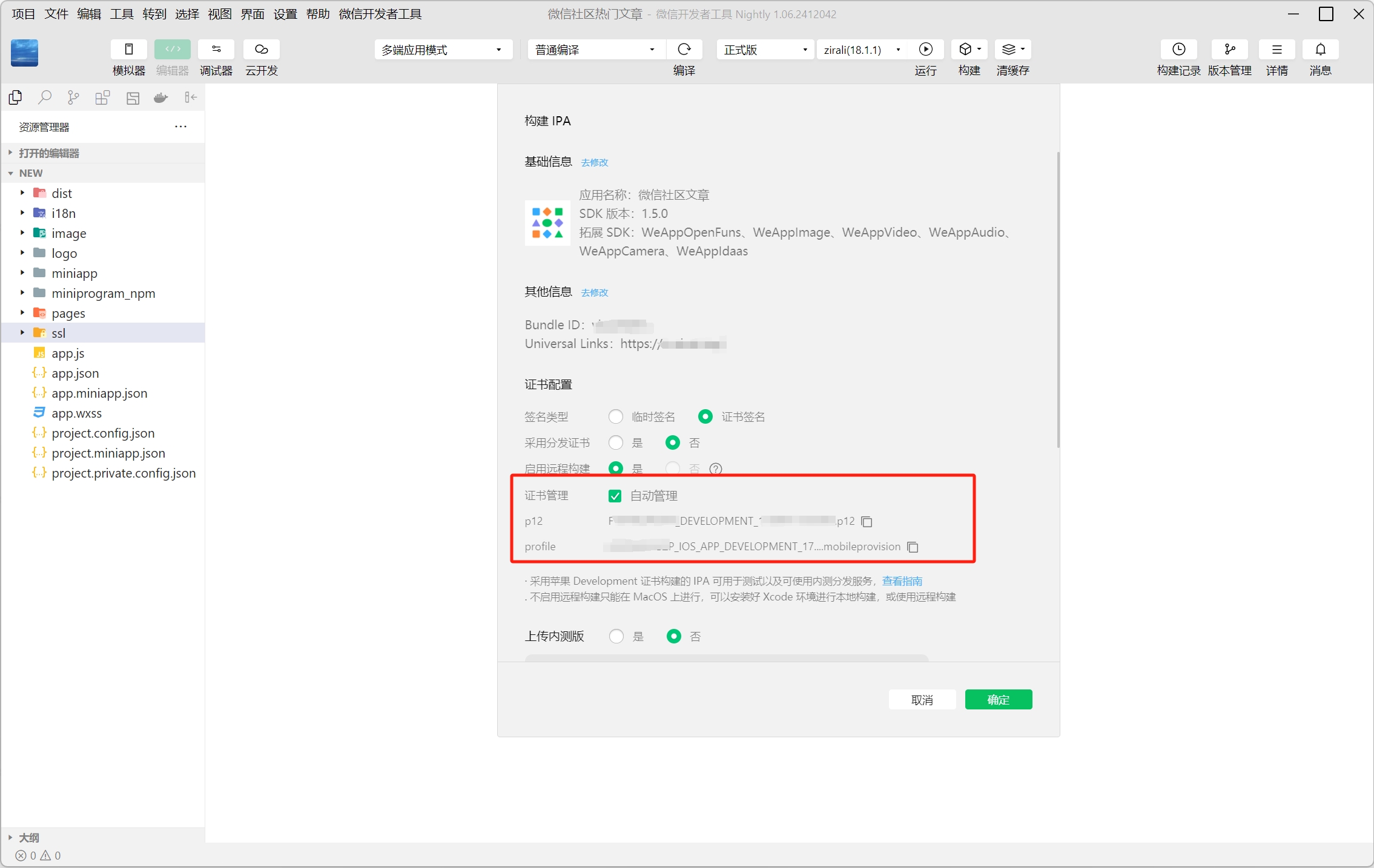Click the error count in status bar
The width and height of the screenshot is (1374, 868).
(26, 856)
